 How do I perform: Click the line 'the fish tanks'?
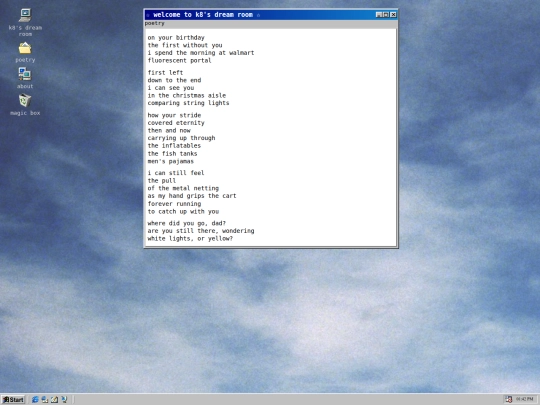173,154
